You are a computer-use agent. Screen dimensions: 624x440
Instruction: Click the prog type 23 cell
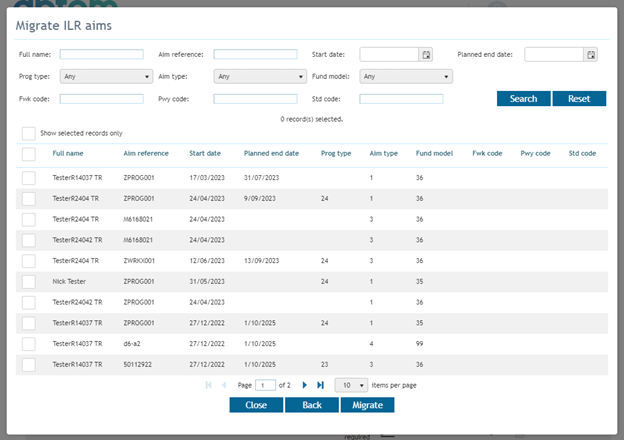(325, 364)
